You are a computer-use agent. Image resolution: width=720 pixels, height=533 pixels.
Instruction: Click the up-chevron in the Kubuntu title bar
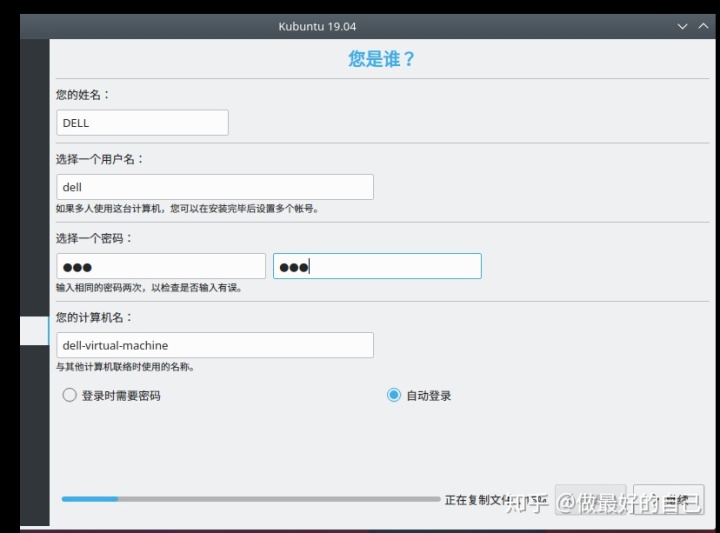703,26
